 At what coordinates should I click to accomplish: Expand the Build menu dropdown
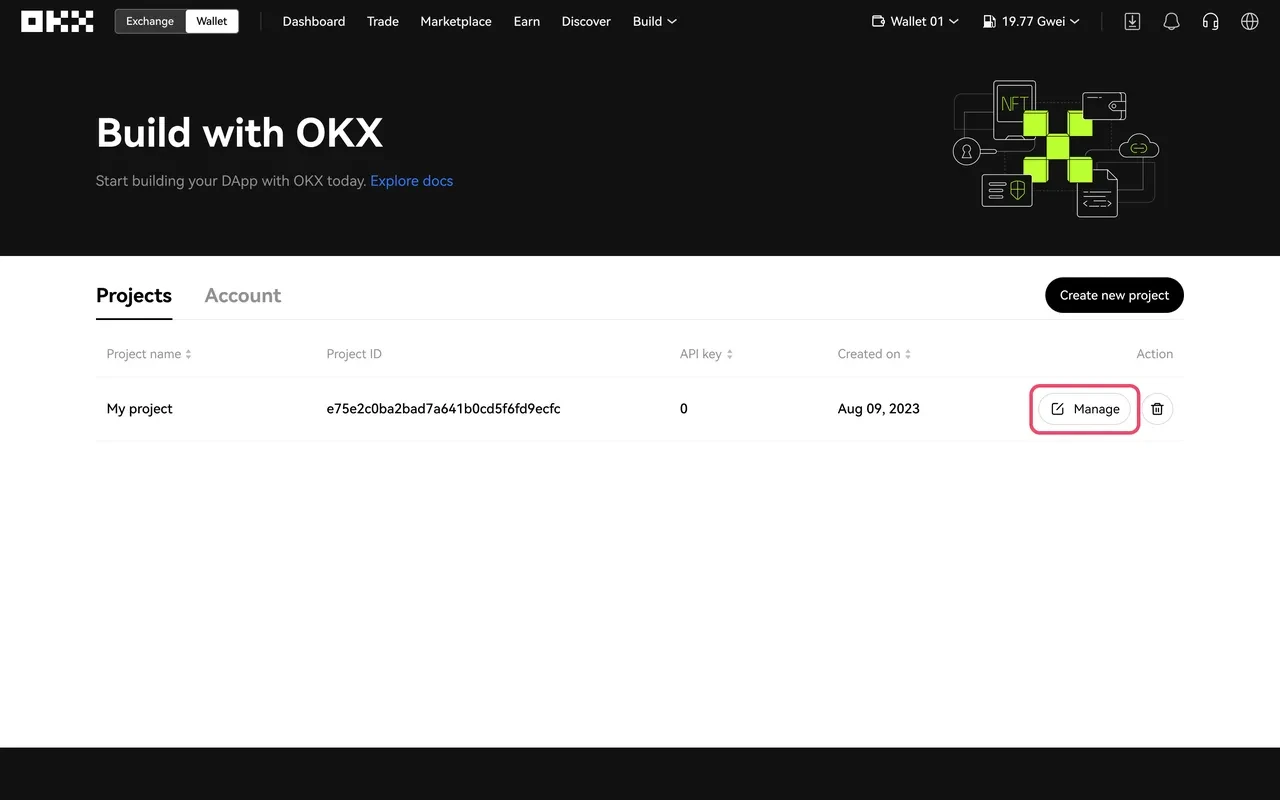(654, 21)
